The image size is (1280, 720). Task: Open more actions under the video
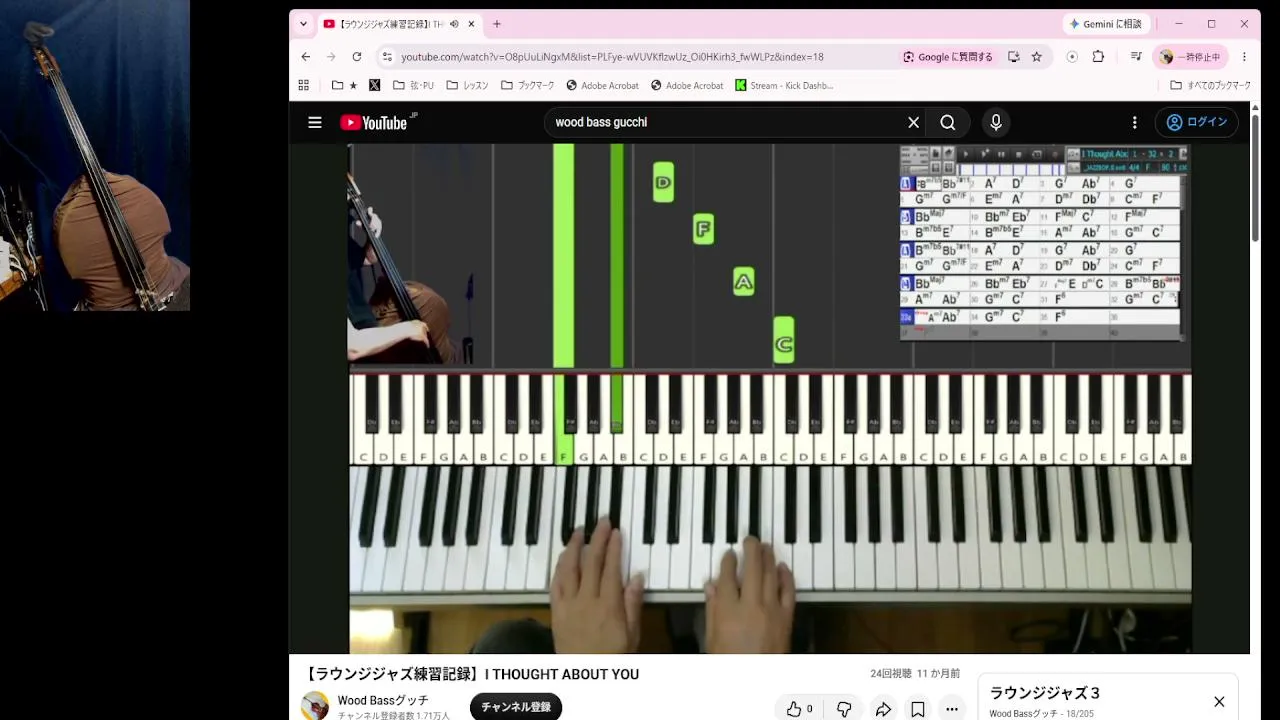pos(952,709)
